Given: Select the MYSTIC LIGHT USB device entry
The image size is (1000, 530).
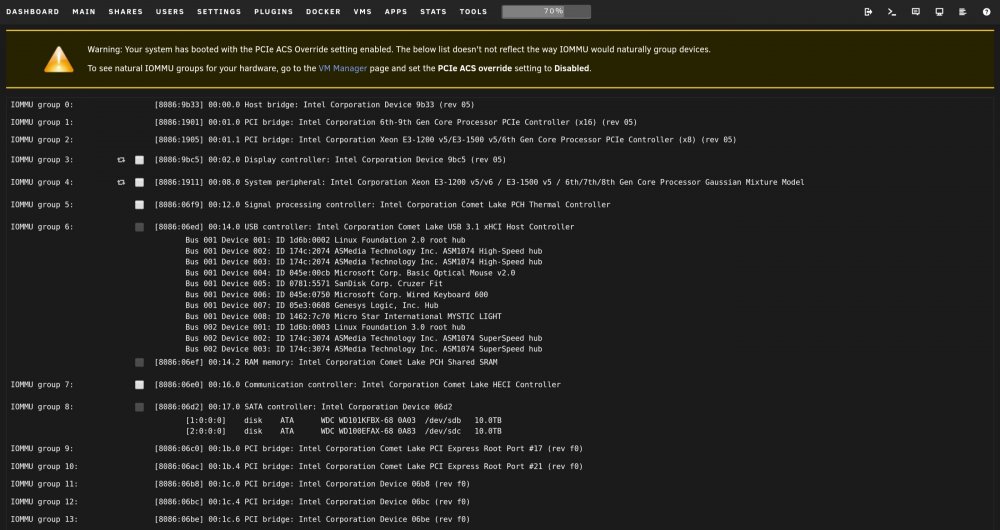Looking at the screenshot, I should (x=343, y=316).
